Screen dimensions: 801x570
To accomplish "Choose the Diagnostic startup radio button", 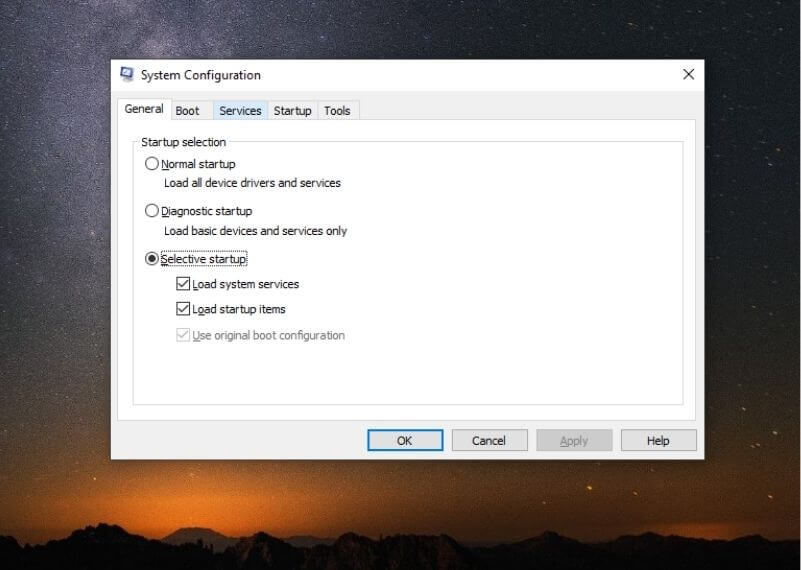I will 152,210.
